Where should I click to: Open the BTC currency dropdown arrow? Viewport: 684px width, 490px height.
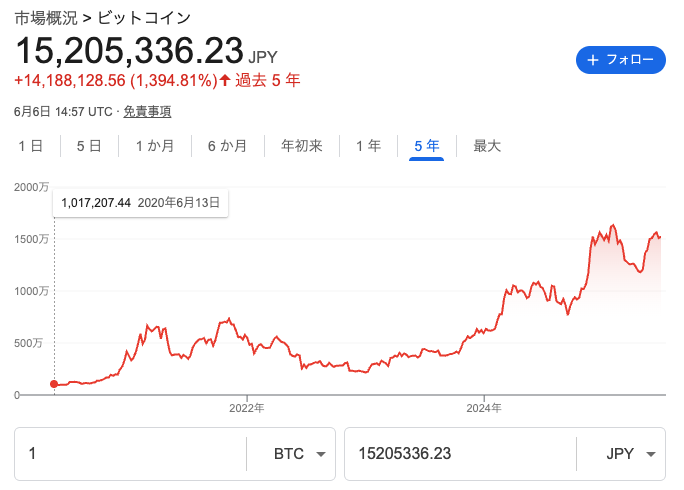321,454
